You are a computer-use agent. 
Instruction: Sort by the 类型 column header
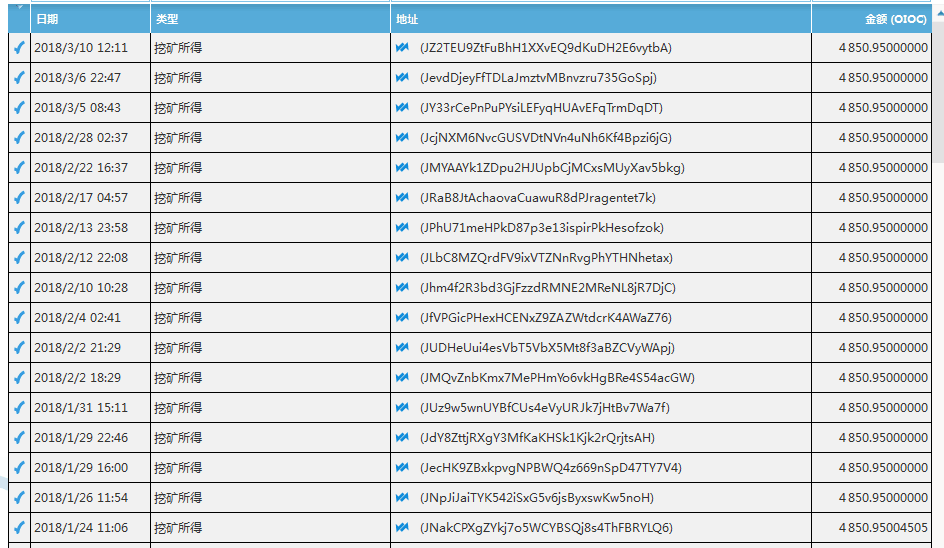click(270, 19)
